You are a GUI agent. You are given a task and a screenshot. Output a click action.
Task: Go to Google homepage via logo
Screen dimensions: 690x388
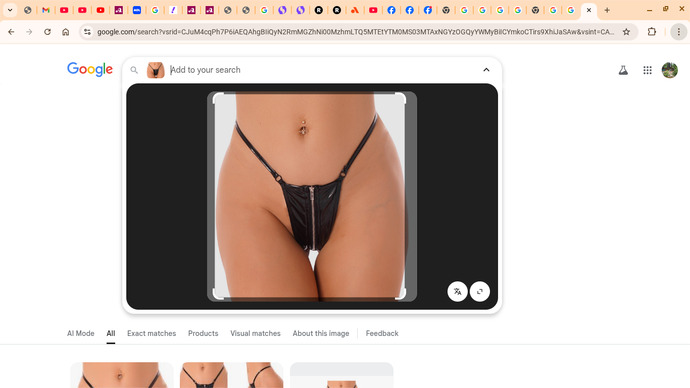click(90, 70)
